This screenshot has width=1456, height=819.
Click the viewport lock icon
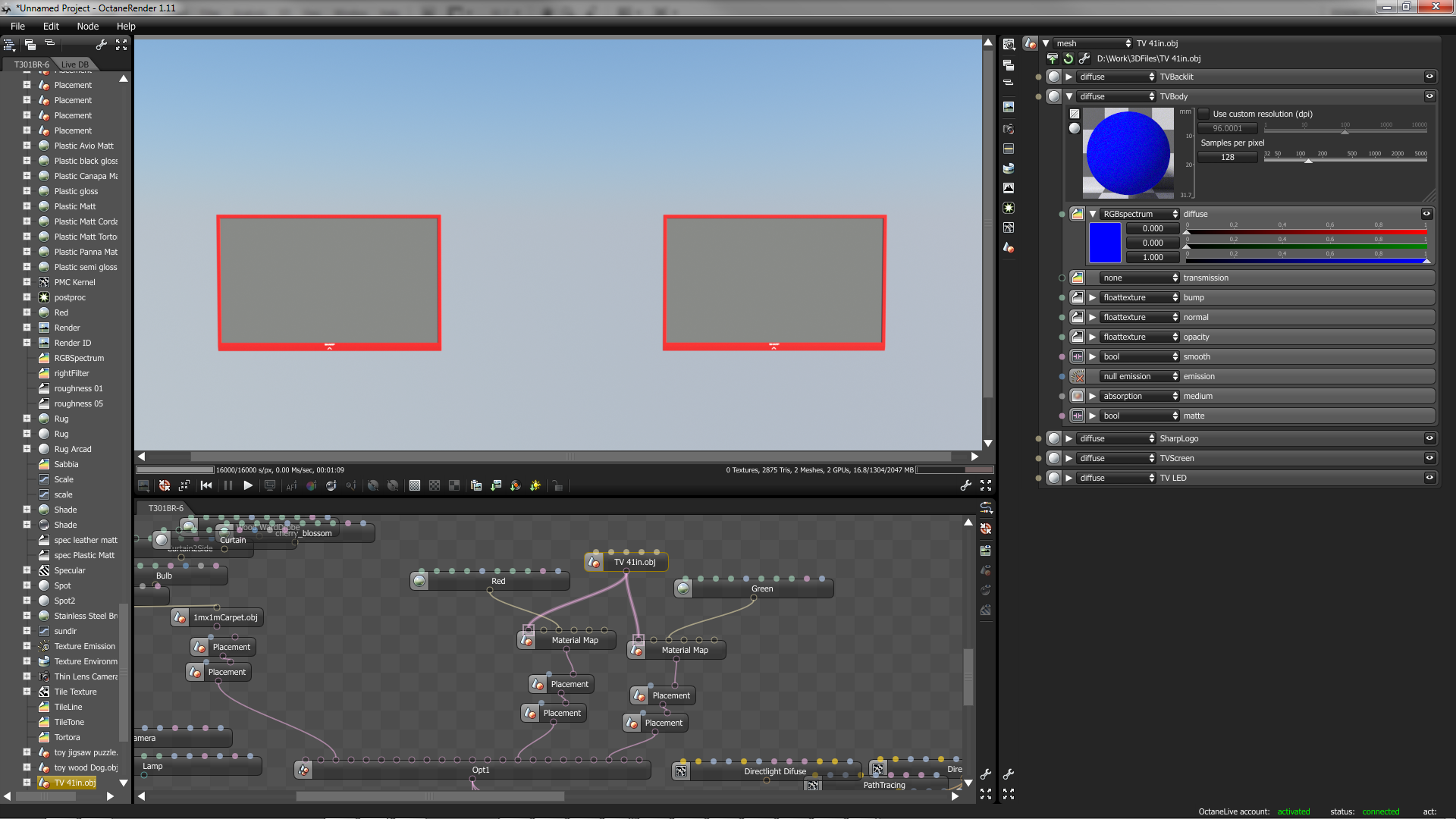(x=557, y=485)
